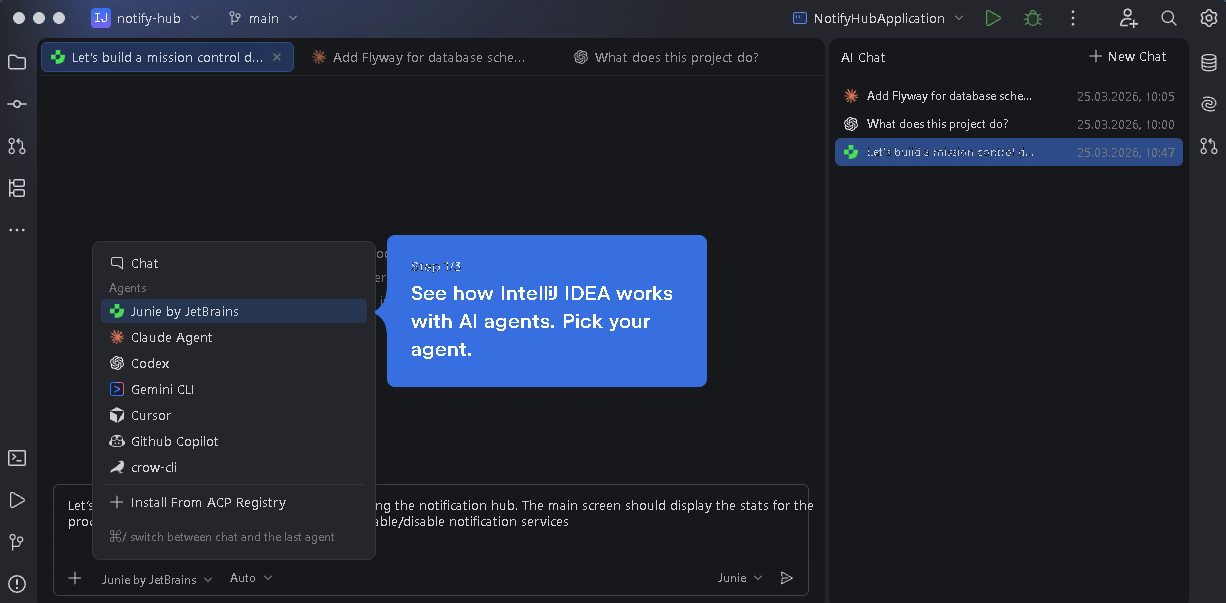Open AI assistant spiral icon in right sidebar
Image resolution: width=1226 pixels, height=603 pixels.
tap(1209, 104)
